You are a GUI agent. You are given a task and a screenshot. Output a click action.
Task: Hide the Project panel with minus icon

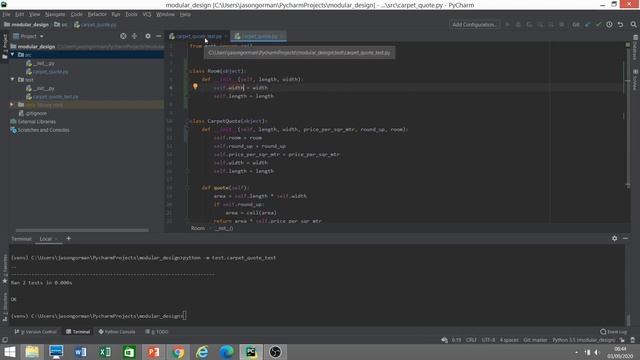(158, 36)
